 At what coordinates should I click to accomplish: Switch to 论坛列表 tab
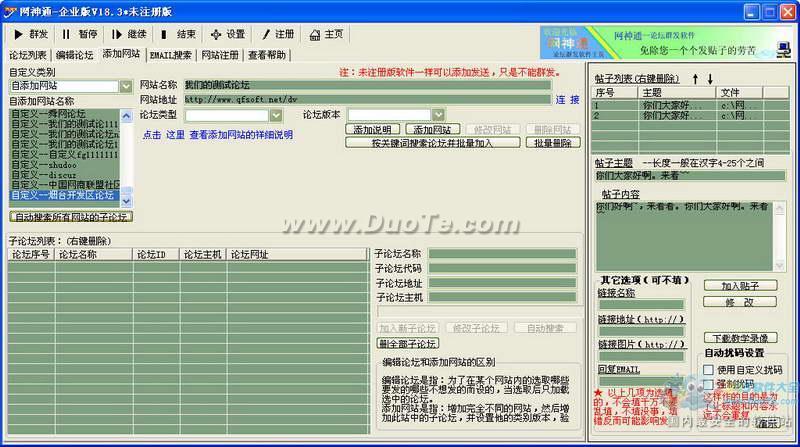(x=28, y=55)
